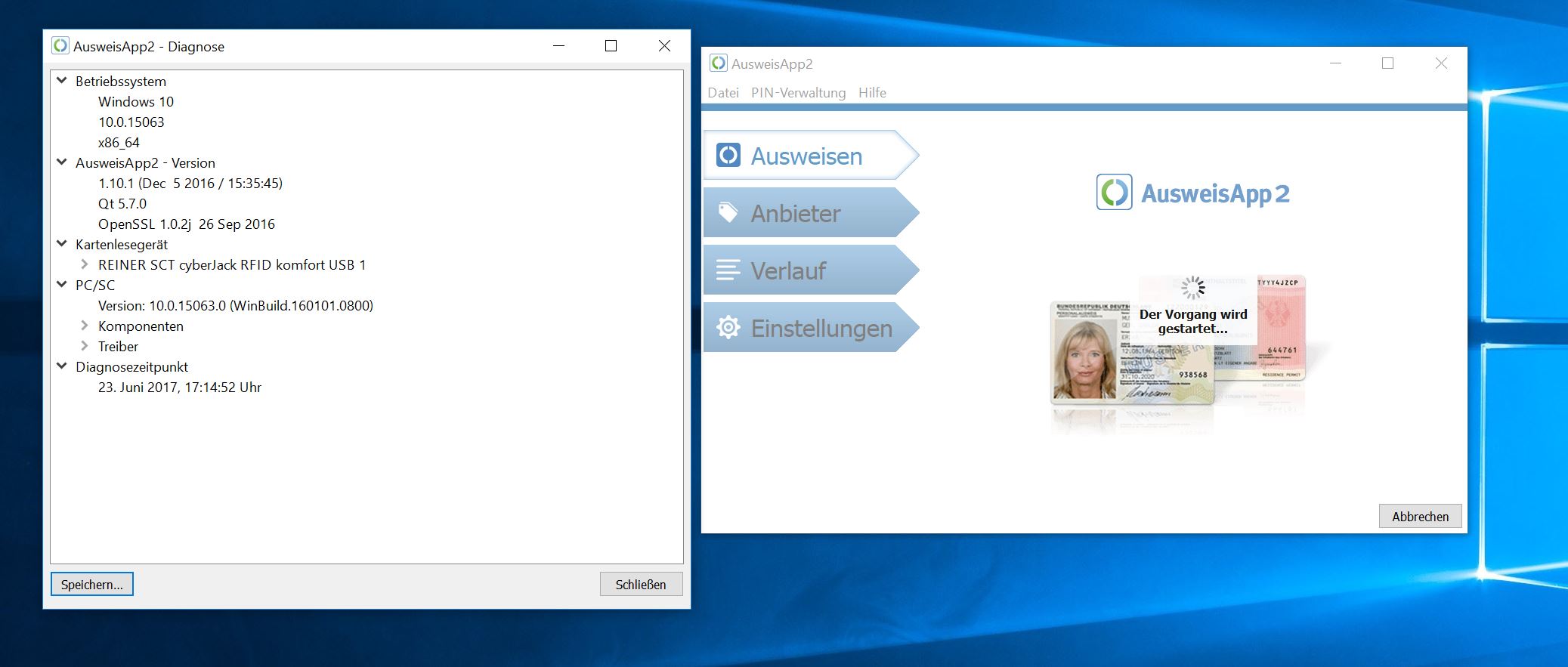The height and width of the screenshot is (667, 1568).
Task: Open the Anbieter section in the sidebar
Action: point(811,213)
